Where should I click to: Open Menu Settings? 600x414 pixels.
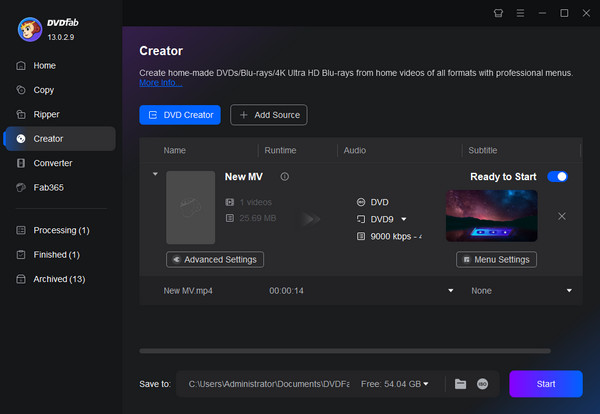[x=496, y=259]
